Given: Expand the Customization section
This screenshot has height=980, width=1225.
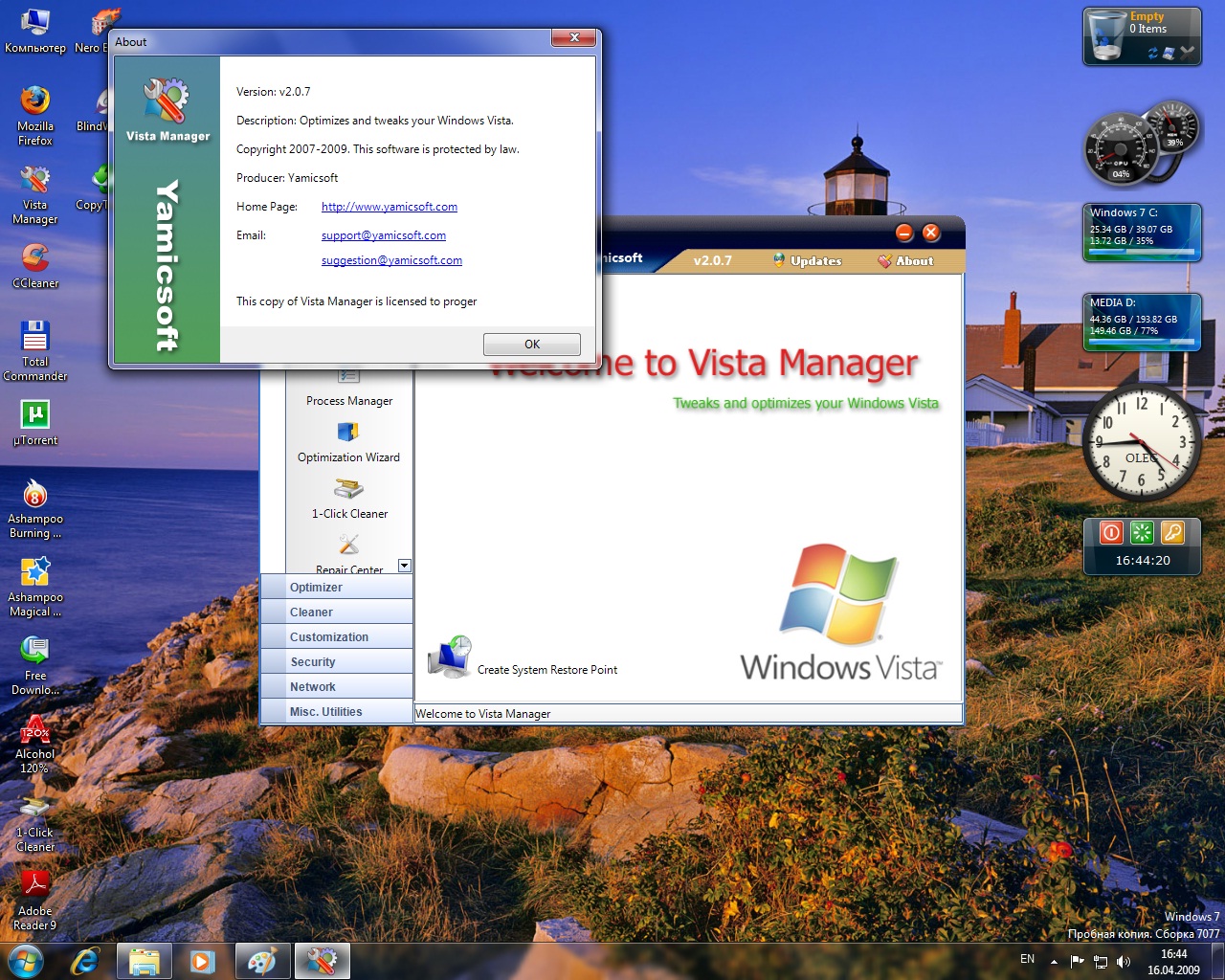Looking at the screenshot, I should (x=337, y=637).
